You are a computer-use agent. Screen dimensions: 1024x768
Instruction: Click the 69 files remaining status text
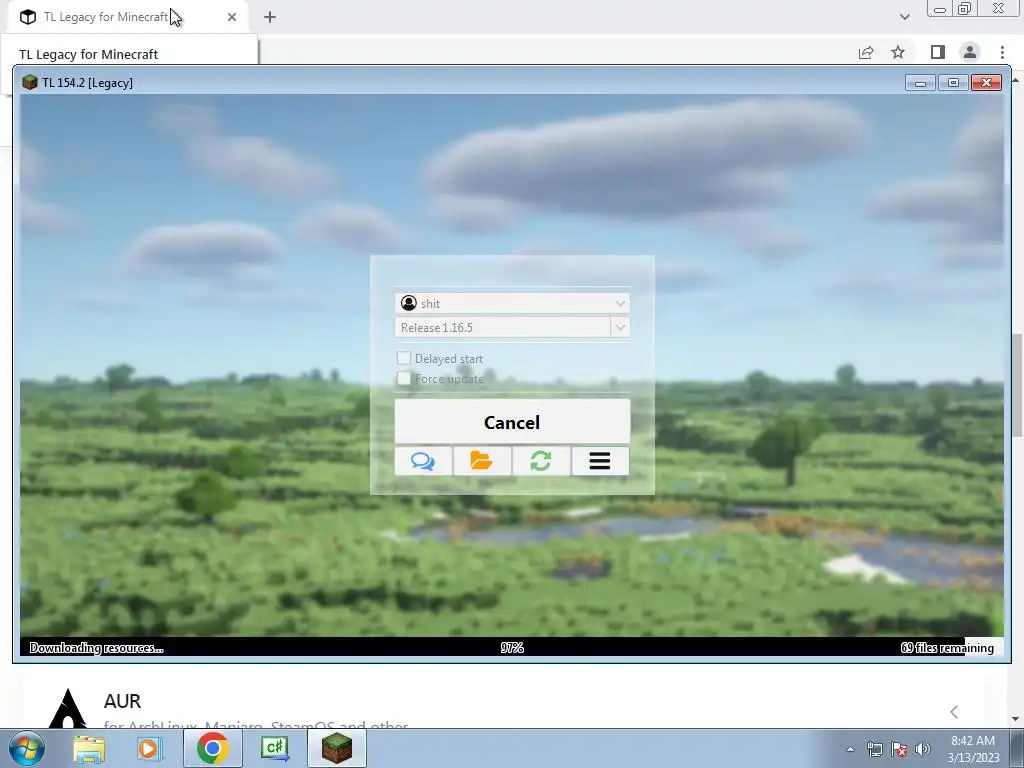click(x=947, y=648)
